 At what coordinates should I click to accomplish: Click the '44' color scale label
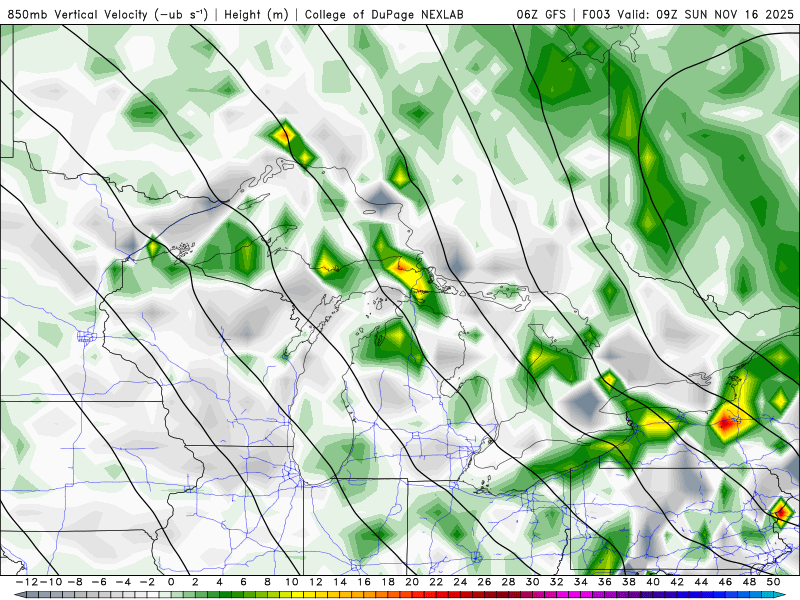[702, 582]
